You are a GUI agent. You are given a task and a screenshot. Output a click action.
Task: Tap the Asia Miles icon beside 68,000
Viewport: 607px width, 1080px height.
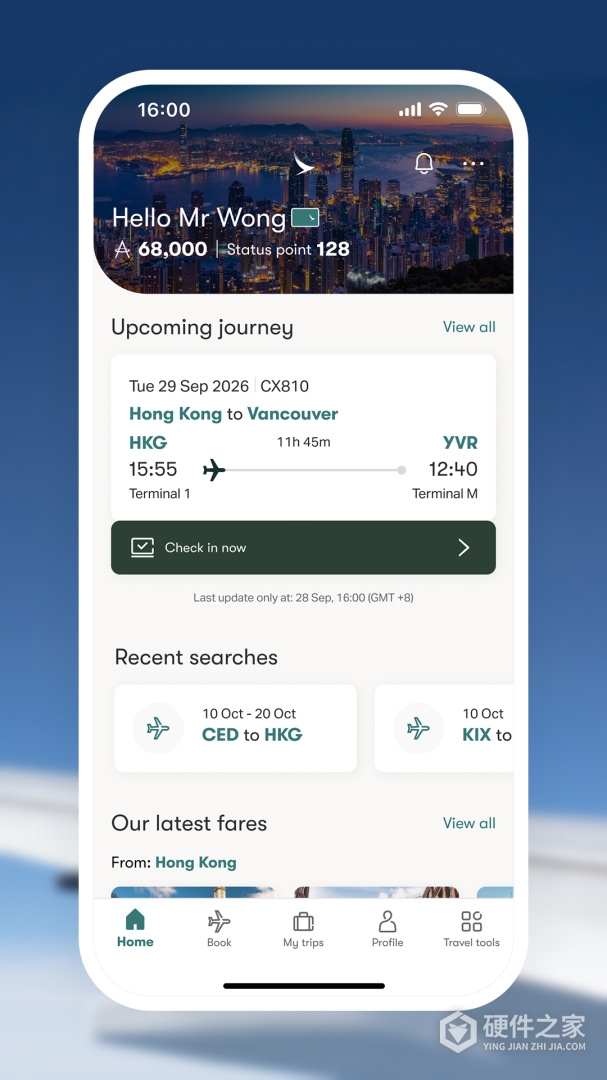[122, 250]
